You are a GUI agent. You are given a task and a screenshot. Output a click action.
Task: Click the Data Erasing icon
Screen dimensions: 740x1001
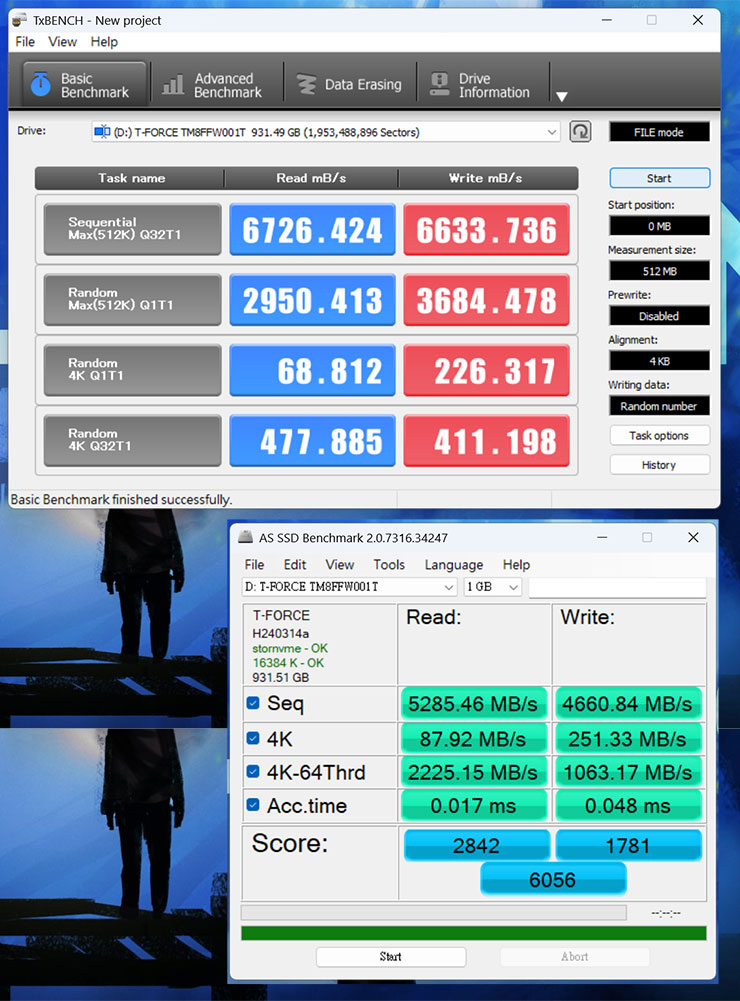coord(306,84)
